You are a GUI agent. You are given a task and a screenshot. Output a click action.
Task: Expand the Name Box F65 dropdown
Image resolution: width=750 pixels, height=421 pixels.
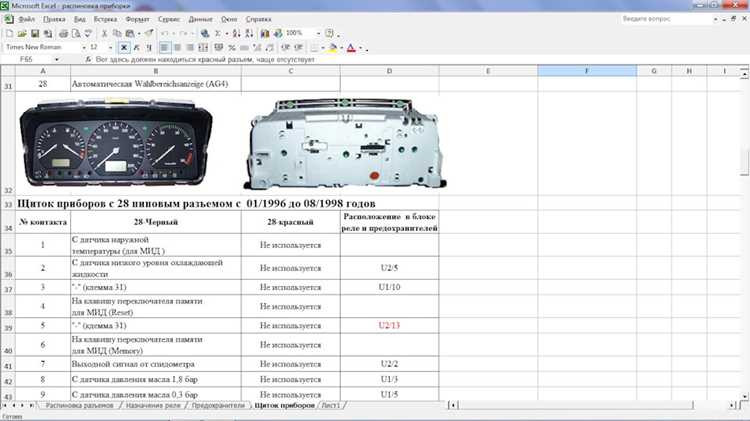(57, 60)
